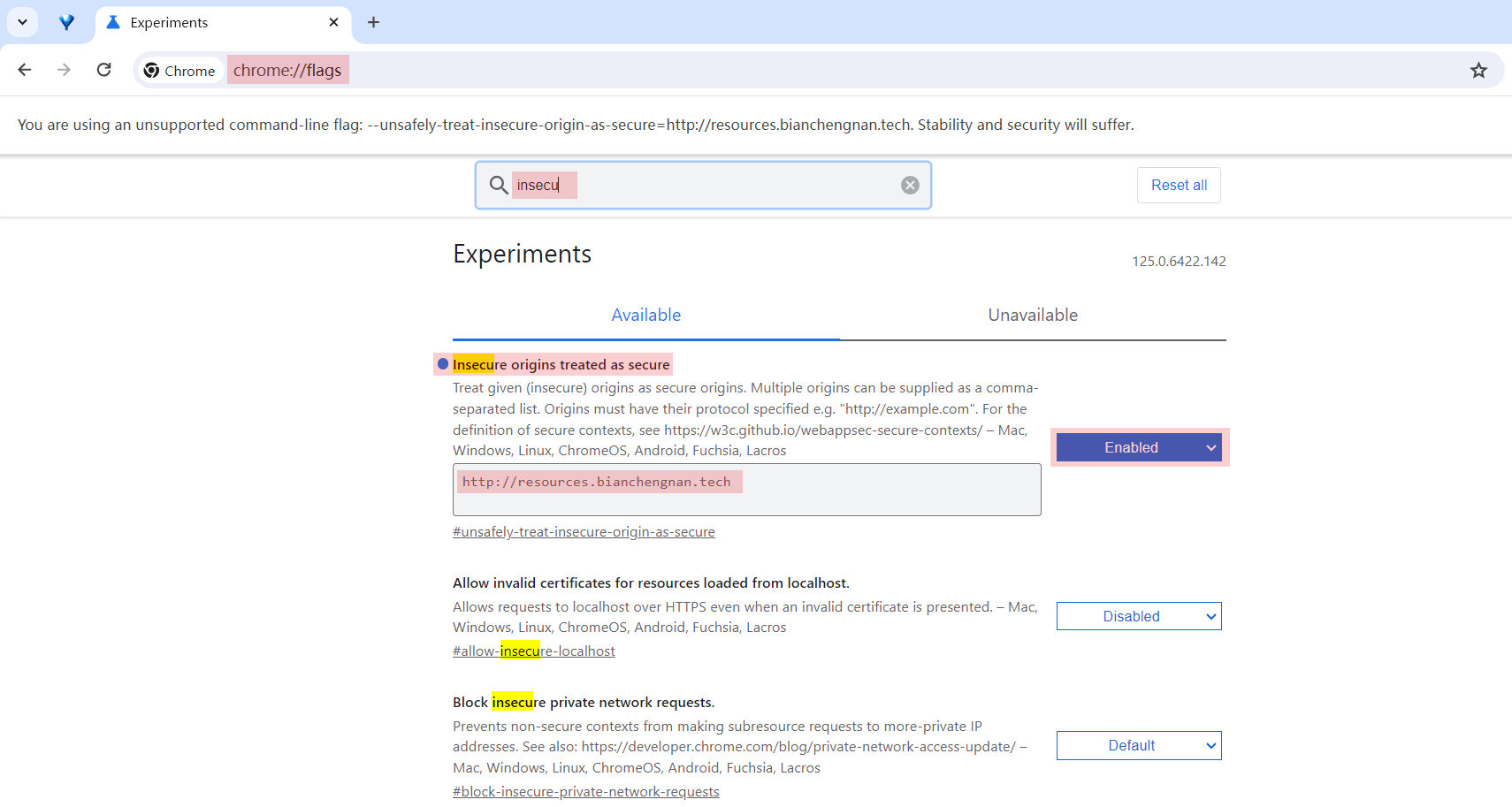Open the Enabled dropdown for insecure origins flag

[1139, 447]
